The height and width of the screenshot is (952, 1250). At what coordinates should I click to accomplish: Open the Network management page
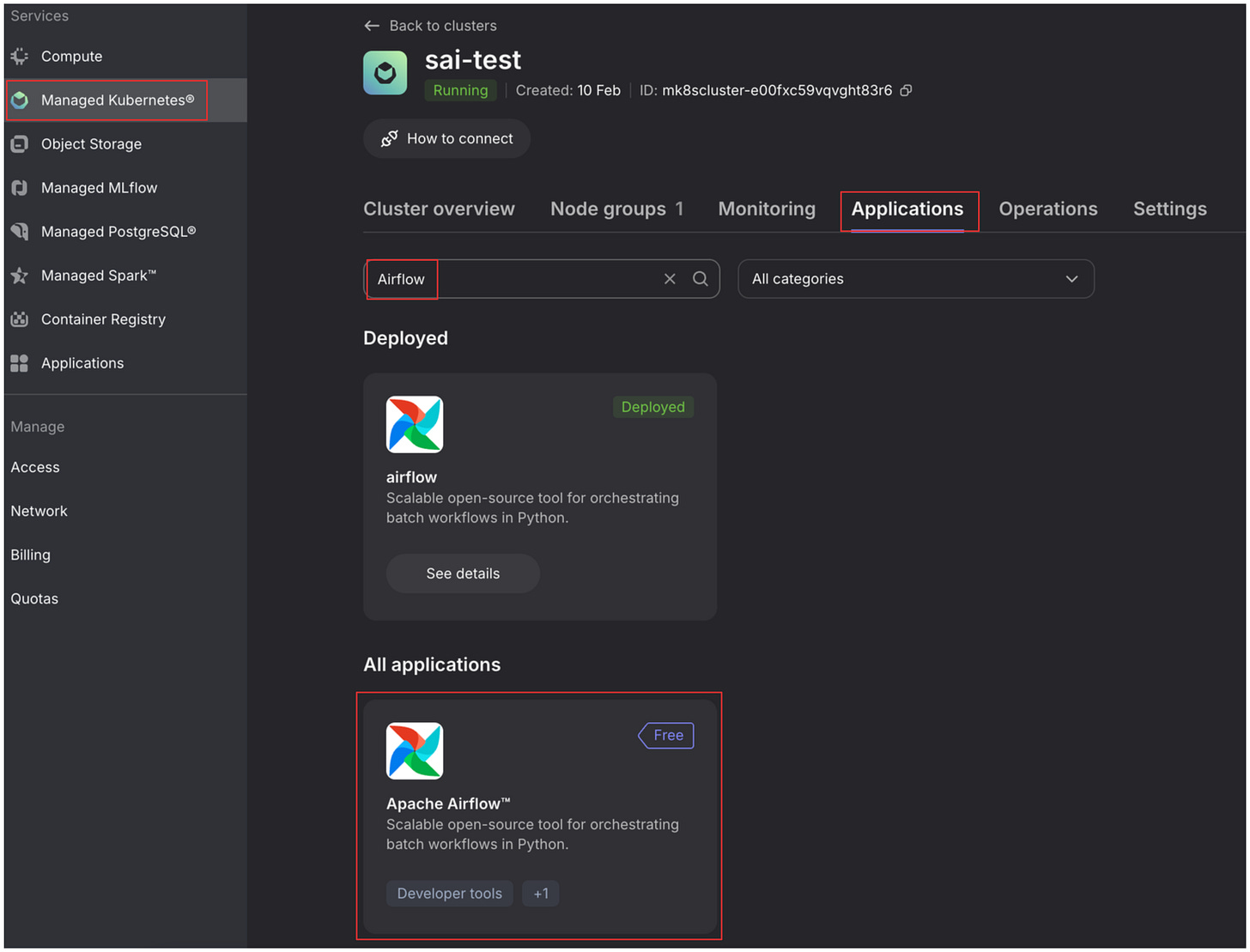pyautogui.click(x=39, y=512)
